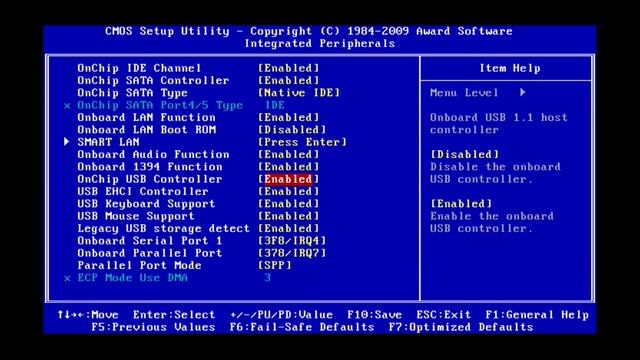Click the greyed IDE value for Port4/5
This screenshot has height=360, width=640.
(x=275, y=105)
